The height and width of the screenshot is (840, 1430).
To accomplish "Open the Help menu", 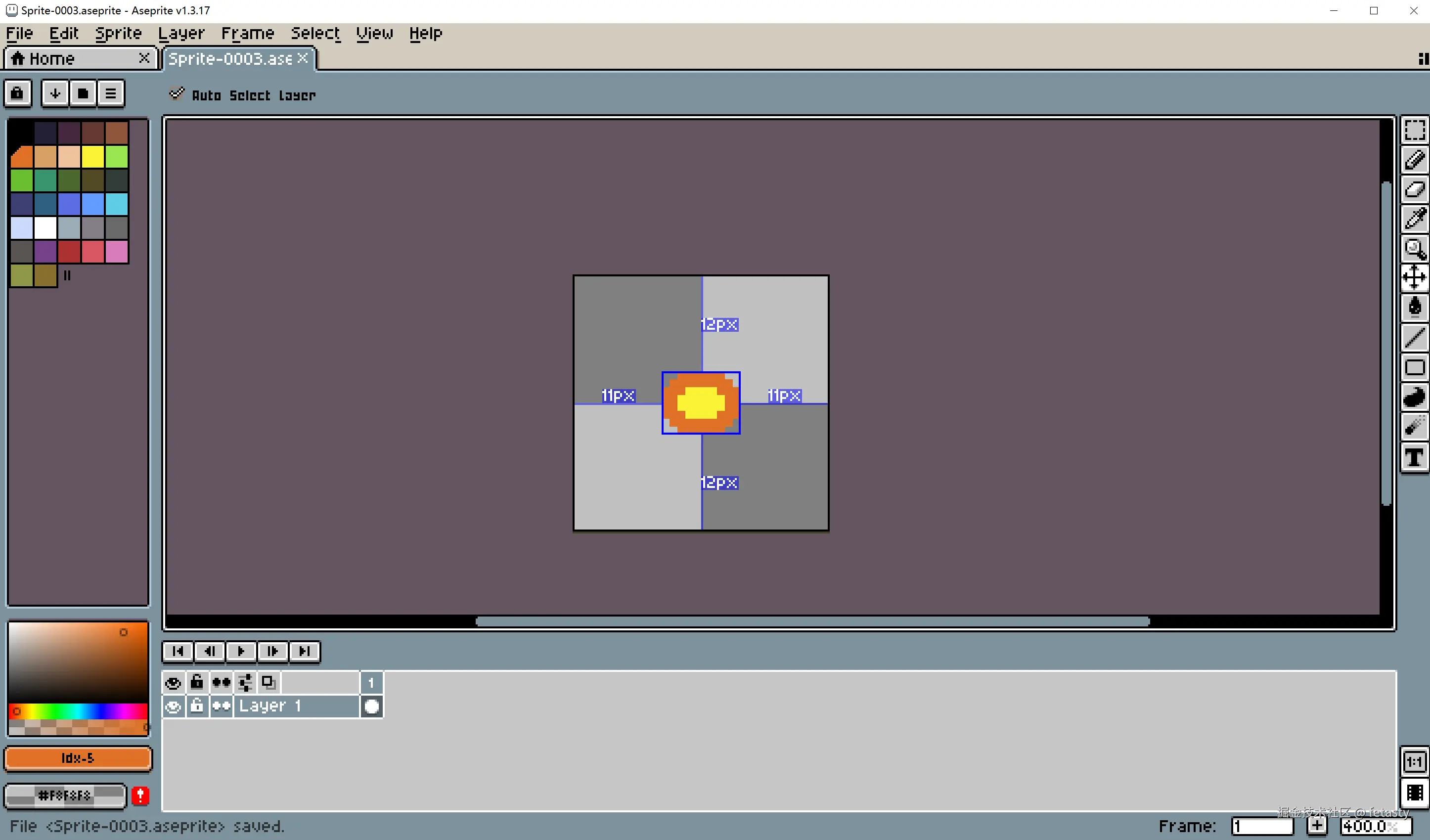I will pyautogui.click(x=426, y=34).
